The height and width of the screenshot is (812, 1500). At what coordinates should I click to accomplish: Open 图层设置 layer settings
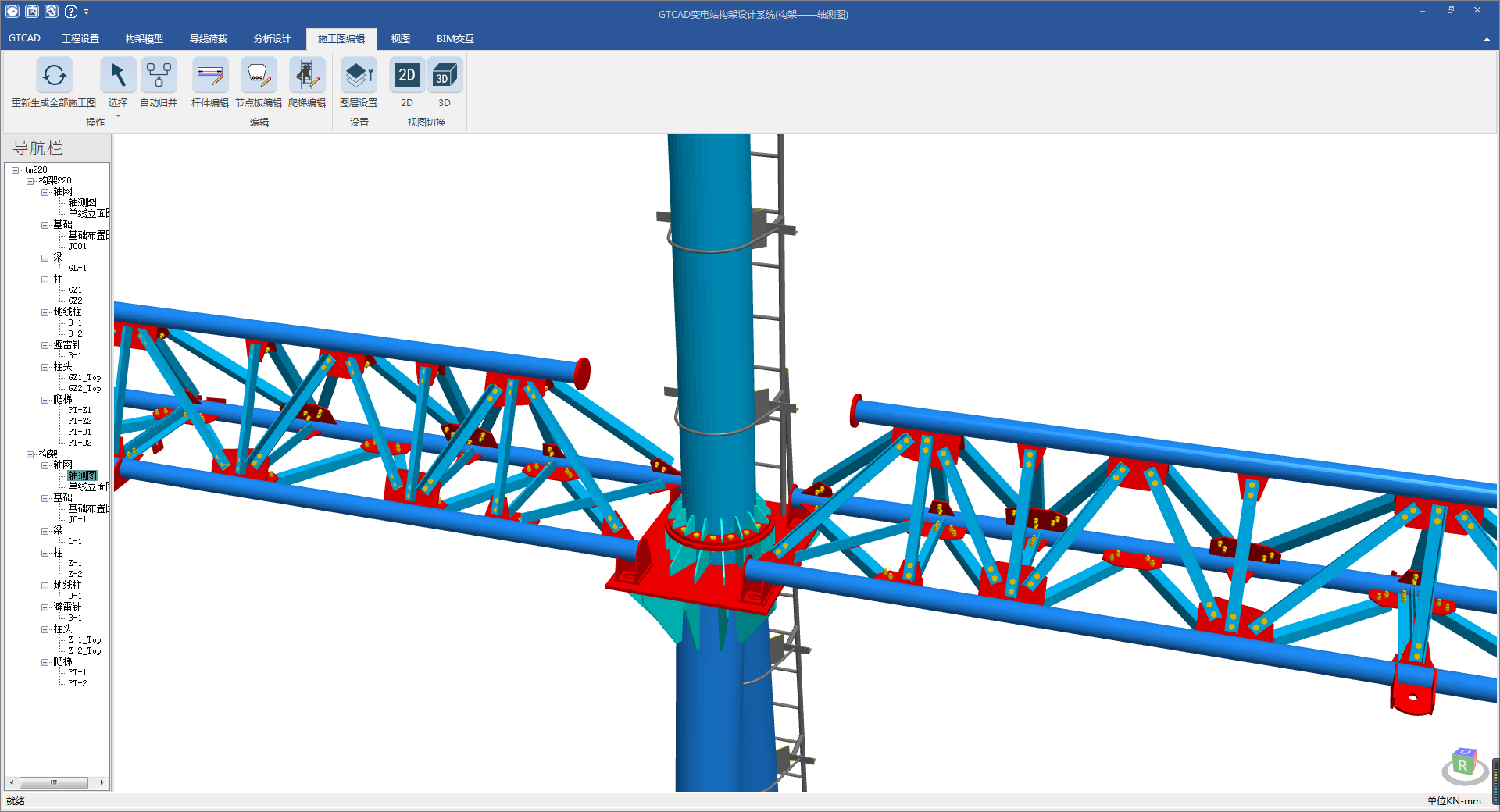pyautogui.click(x=359, y=76)
